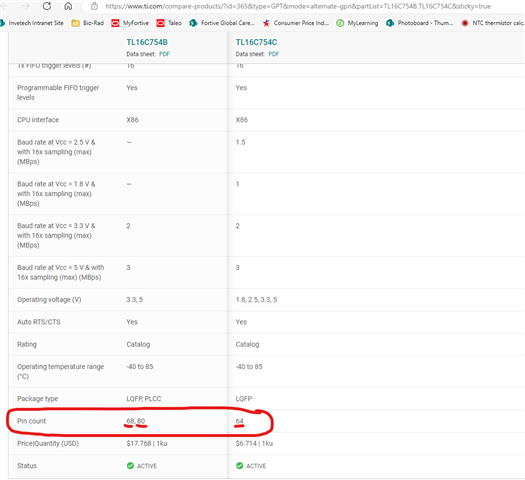Select 'Programmable FIFO trigger levels' label
Image resolution: width=525 pixels, height=480 pixels.
point(58,93)
